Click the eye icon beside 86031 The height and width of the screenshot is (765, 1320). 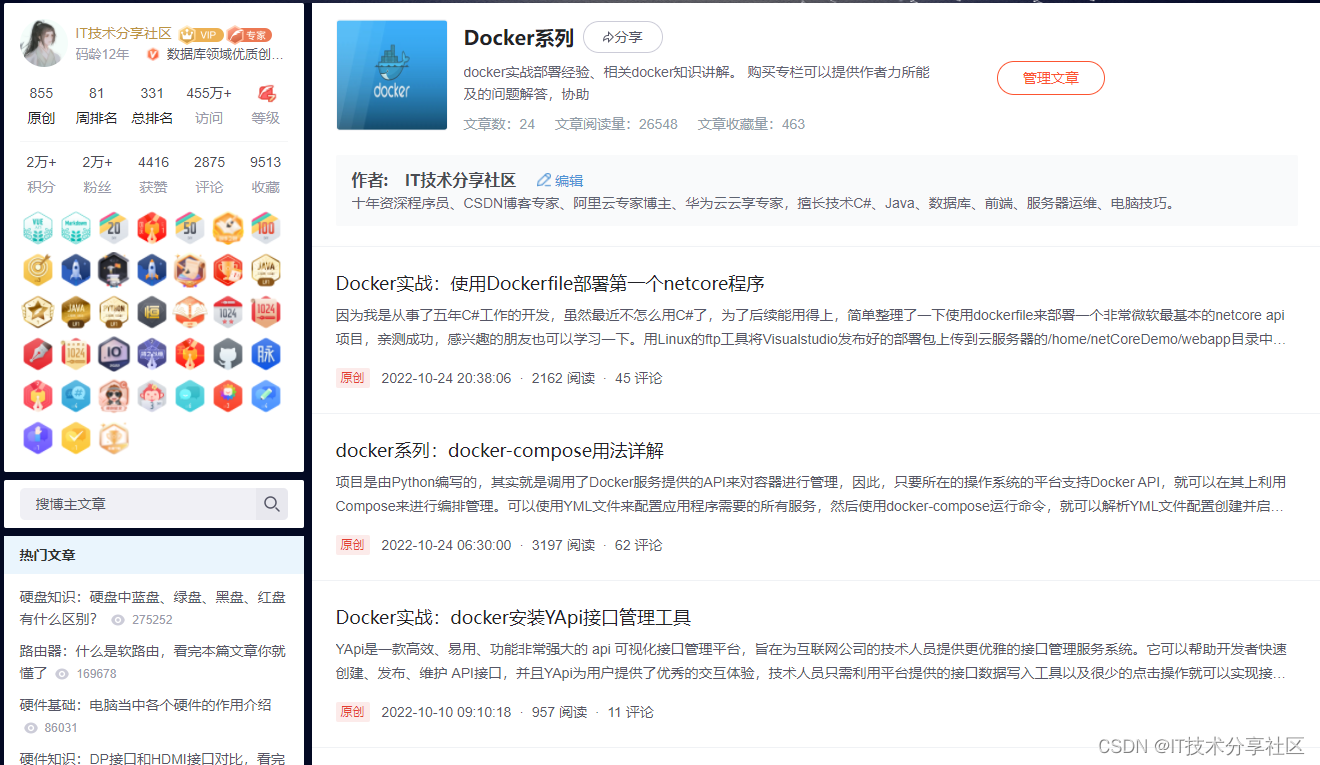pos(31,728)
